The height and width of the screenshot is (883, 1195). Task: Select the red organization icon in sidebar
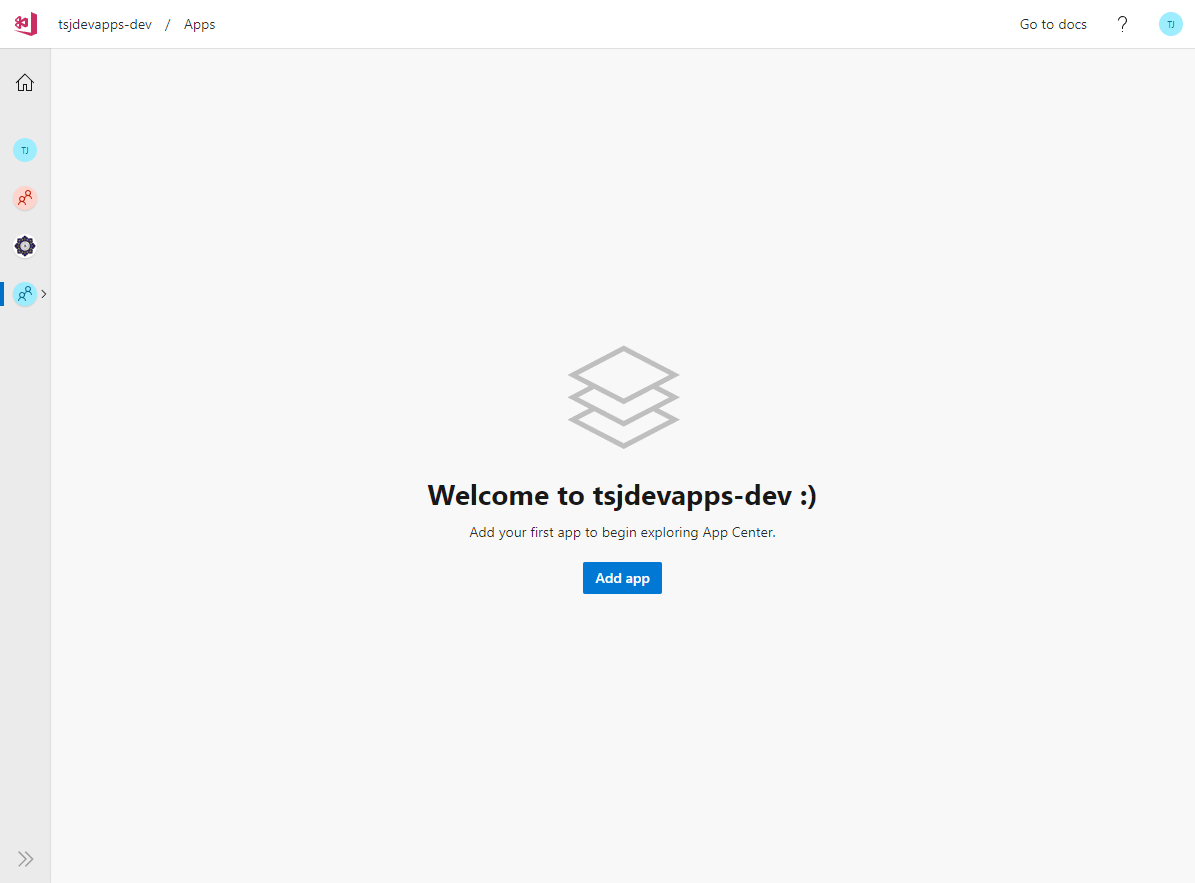tap(25, 198)
